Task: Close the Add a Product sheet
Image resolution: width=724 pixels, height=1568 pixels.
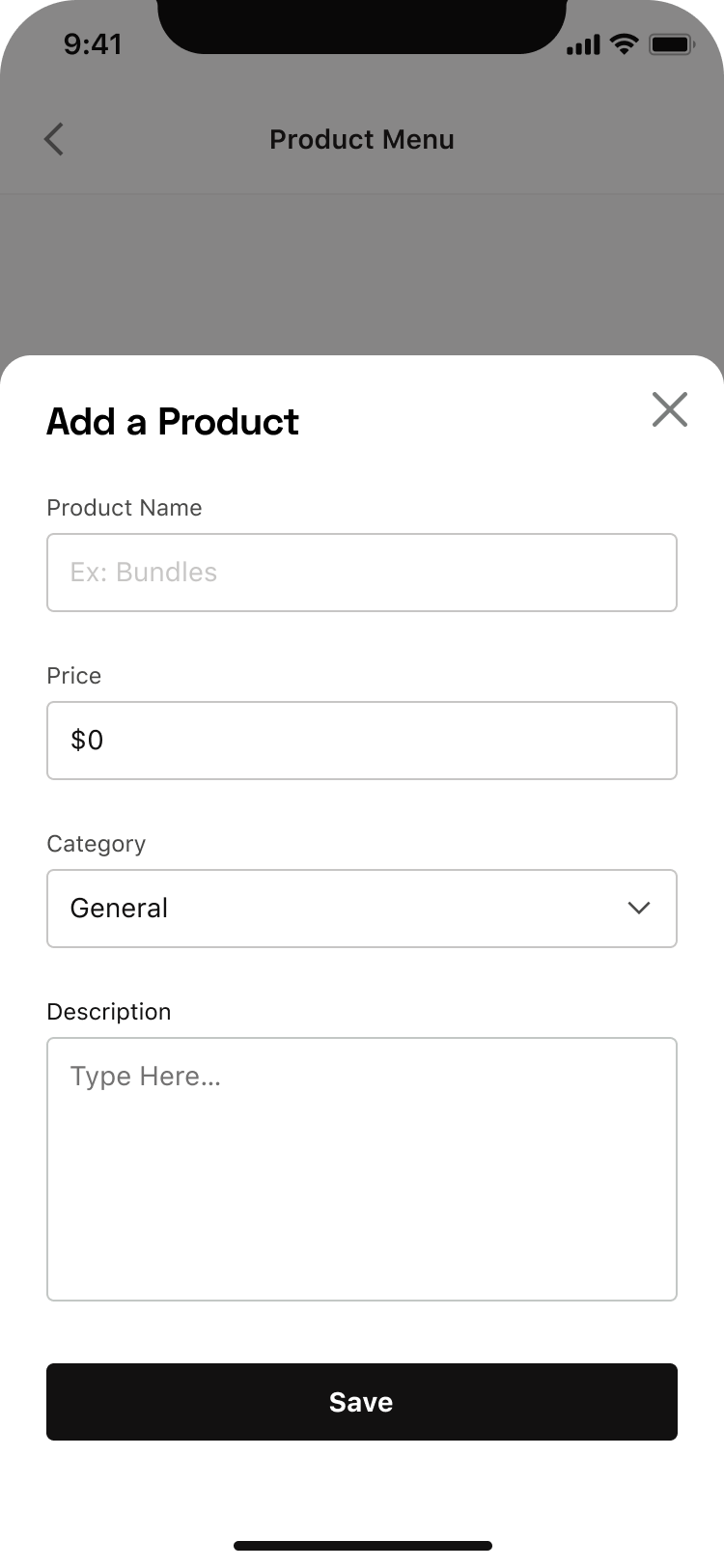Action: pos(669,409)
